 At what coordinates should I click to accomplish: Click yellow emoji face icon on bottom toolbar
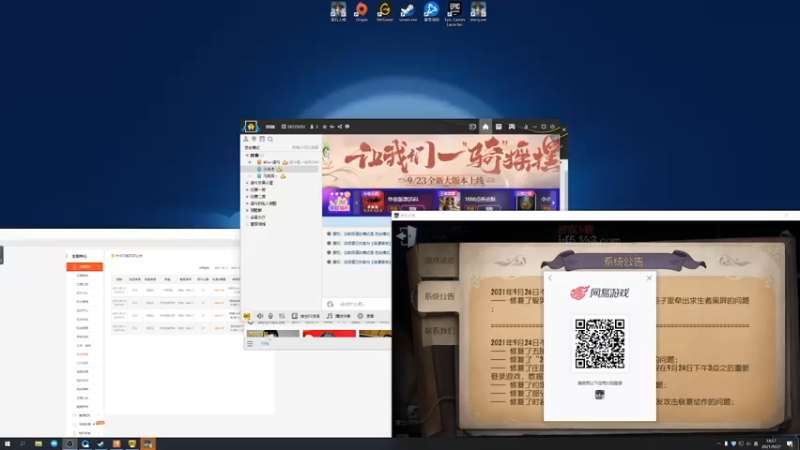tap(247, 316)
